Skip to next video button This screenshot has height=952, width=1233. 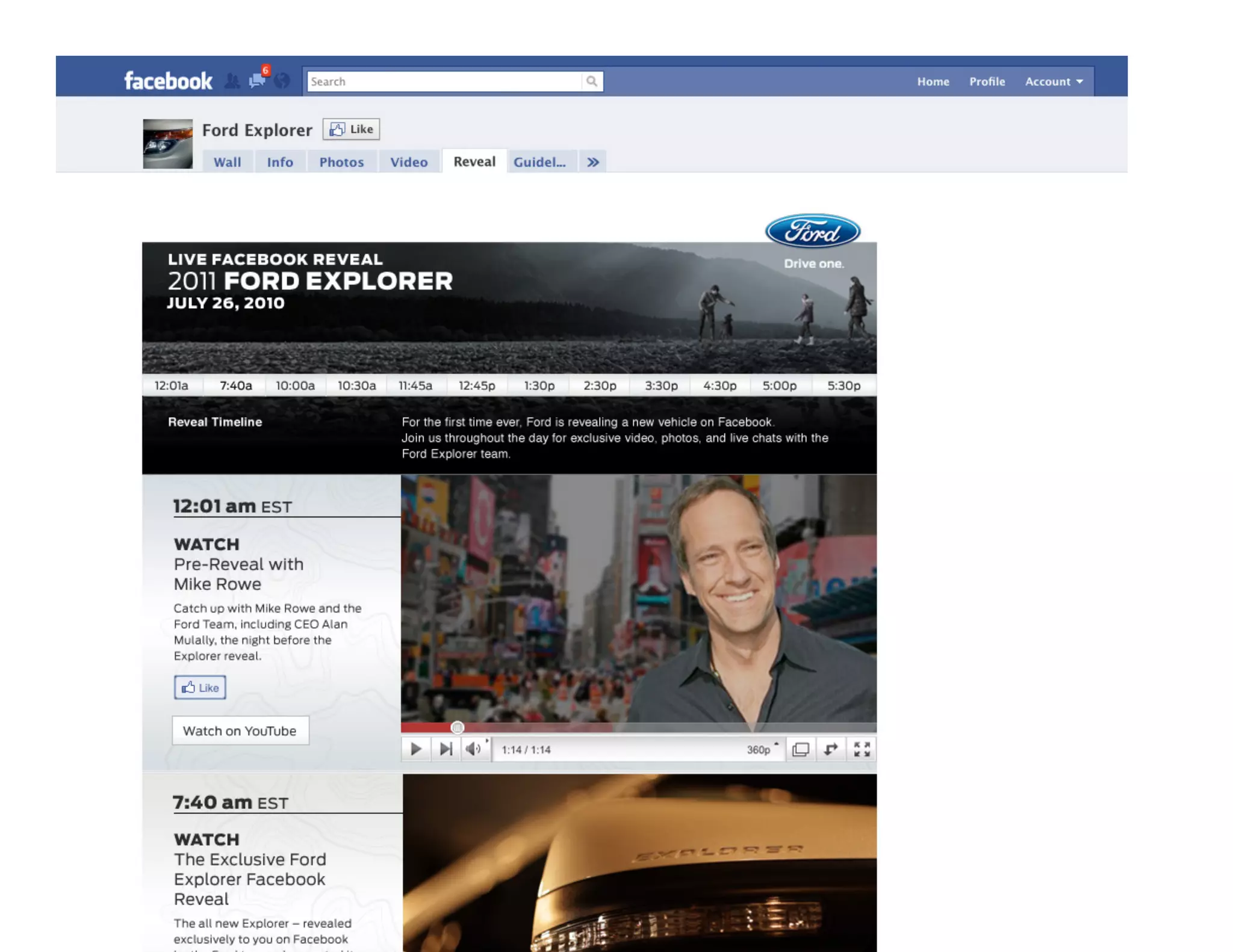[446, 749]
